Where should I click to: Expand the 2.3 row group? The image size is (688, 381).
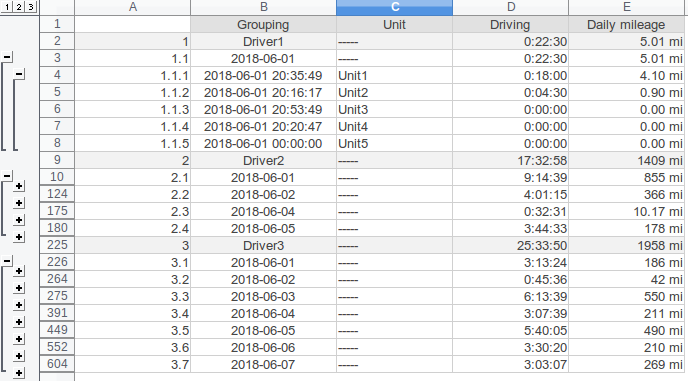(19, 220)
